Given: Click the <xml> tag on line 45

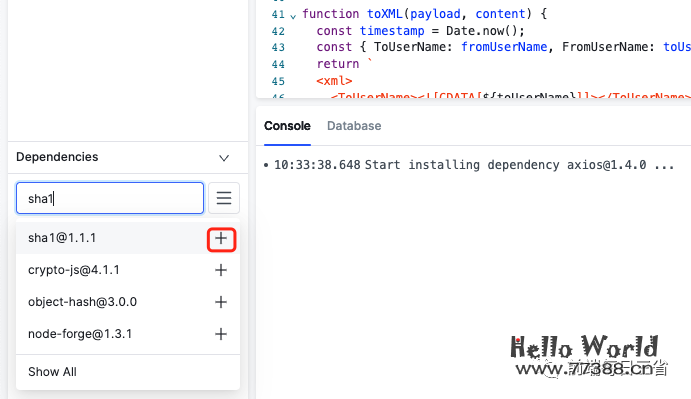Looking at the screenshot, I should 334,81.
